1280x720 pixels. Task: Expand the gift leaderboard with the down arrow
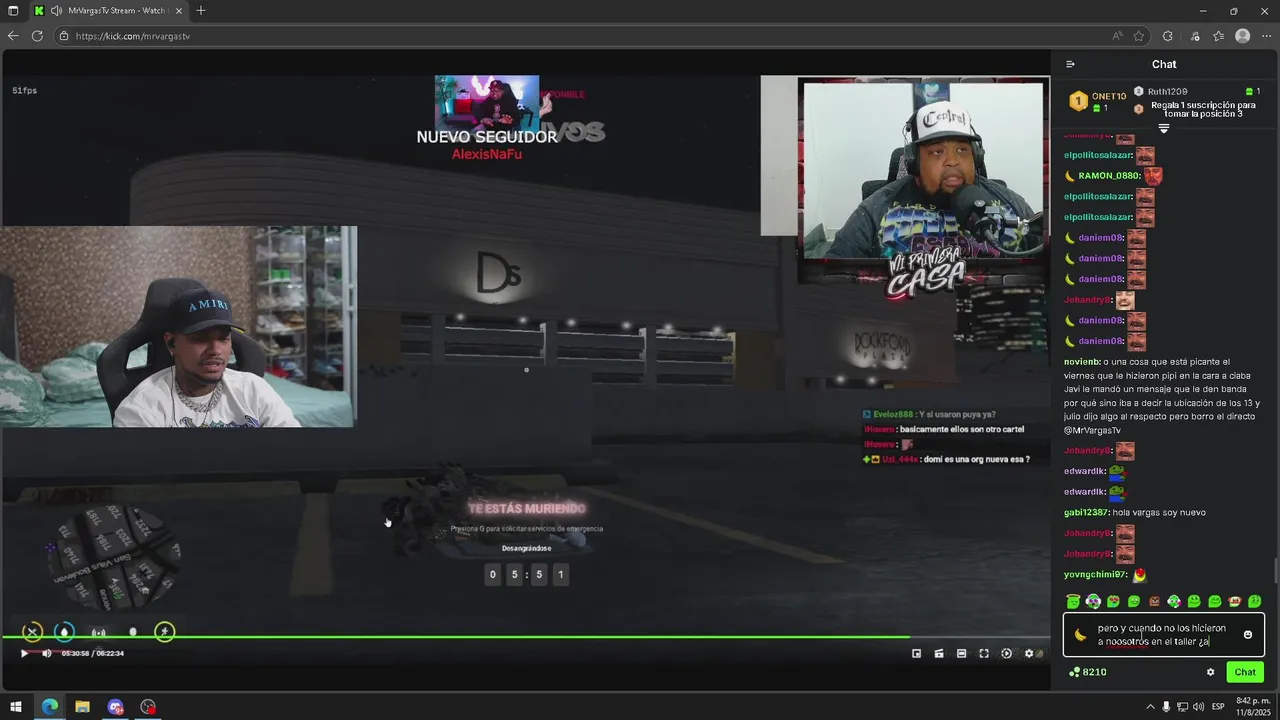pyautogui.click(x=1164, y=129)
